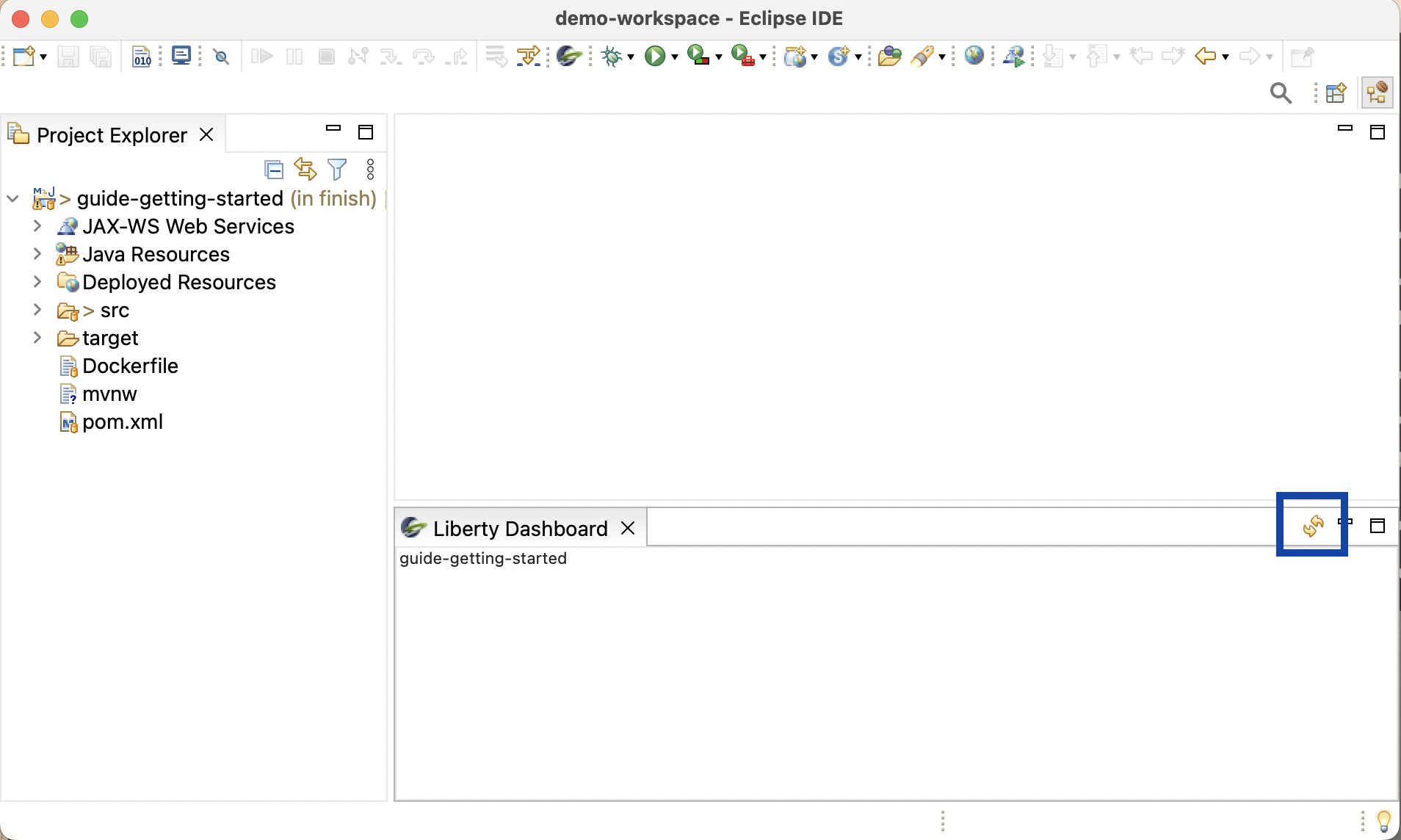Toggle Use Step Filters icon
The width and height of the screenshot is (1401, 840).
point(529,57)
